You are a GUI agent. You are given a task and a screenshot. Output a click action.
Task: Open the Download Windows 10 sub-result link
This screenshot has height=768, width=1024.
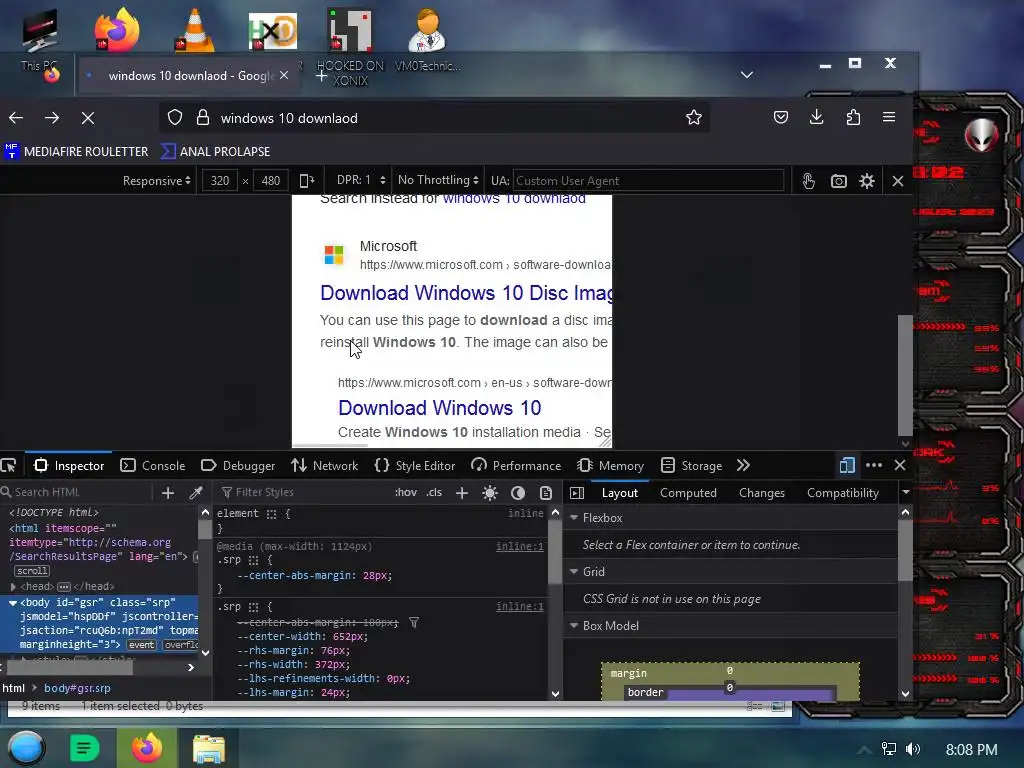[x=440, y=408]
